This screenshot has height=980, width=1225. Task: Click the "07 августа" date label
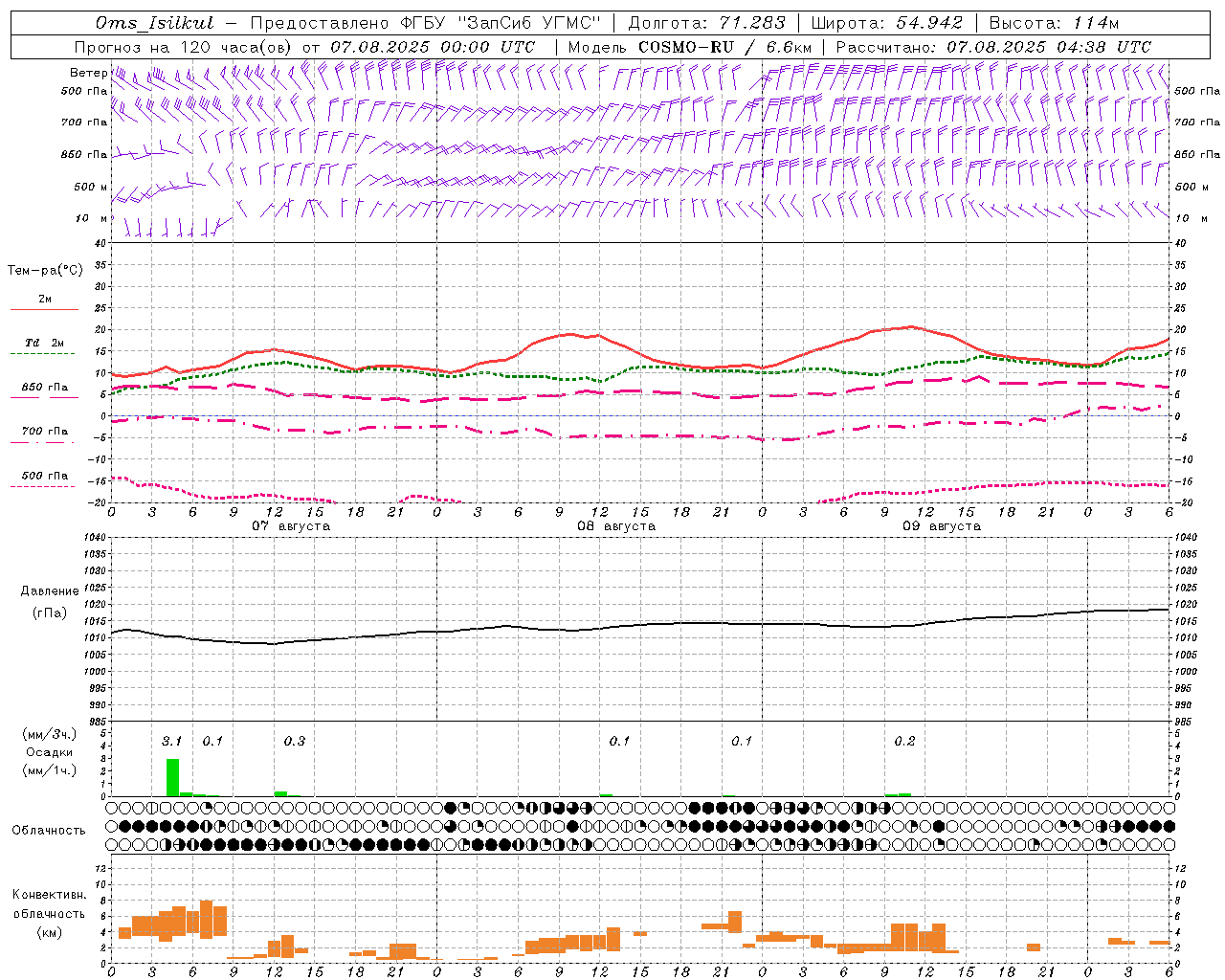291,525
